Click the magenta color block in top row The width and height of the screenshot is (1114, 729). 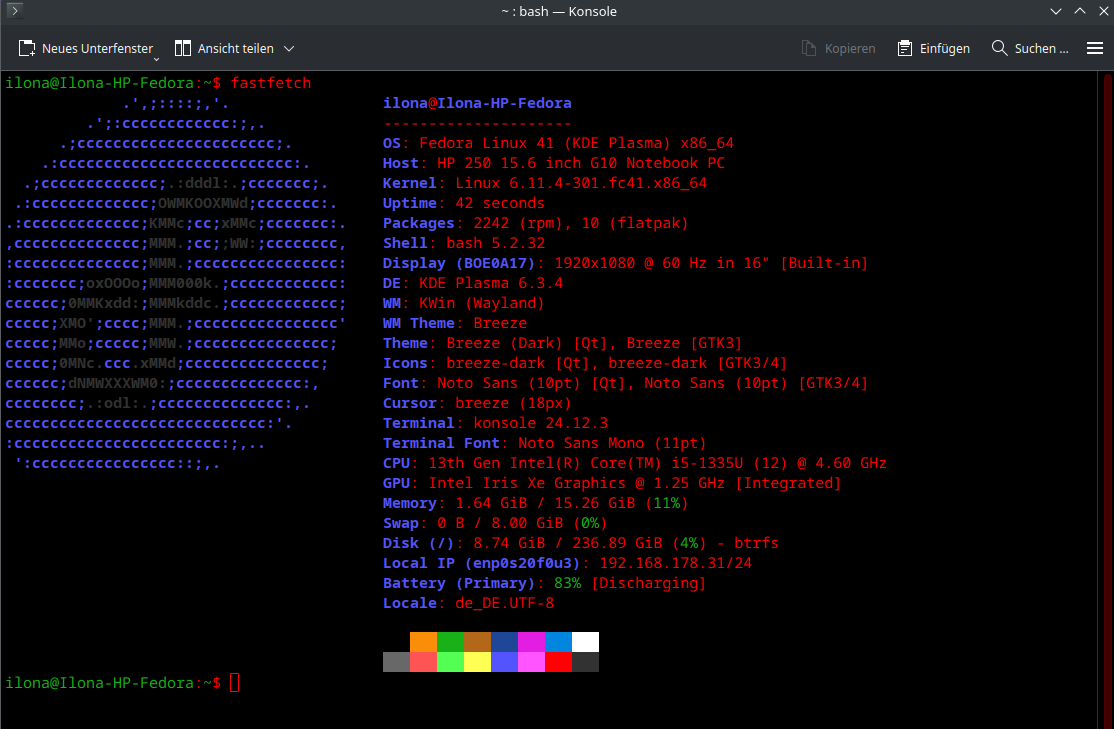pyautogui.click(x=531, y=642)
